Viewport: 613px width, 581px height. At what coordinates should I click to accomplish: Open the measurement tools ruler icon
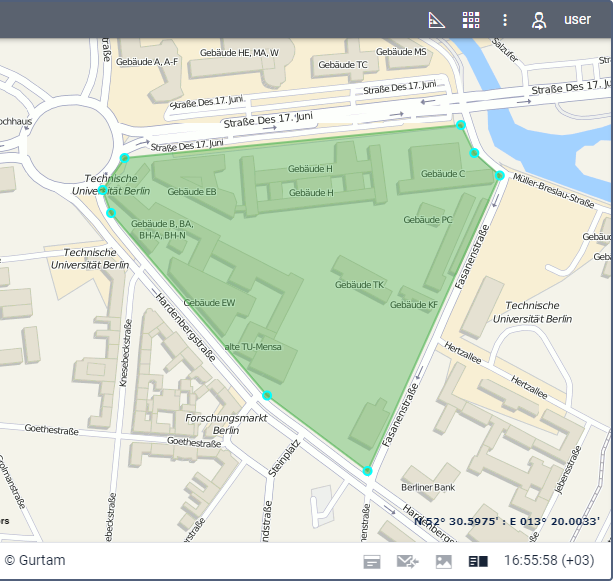(x=436, y=20)
